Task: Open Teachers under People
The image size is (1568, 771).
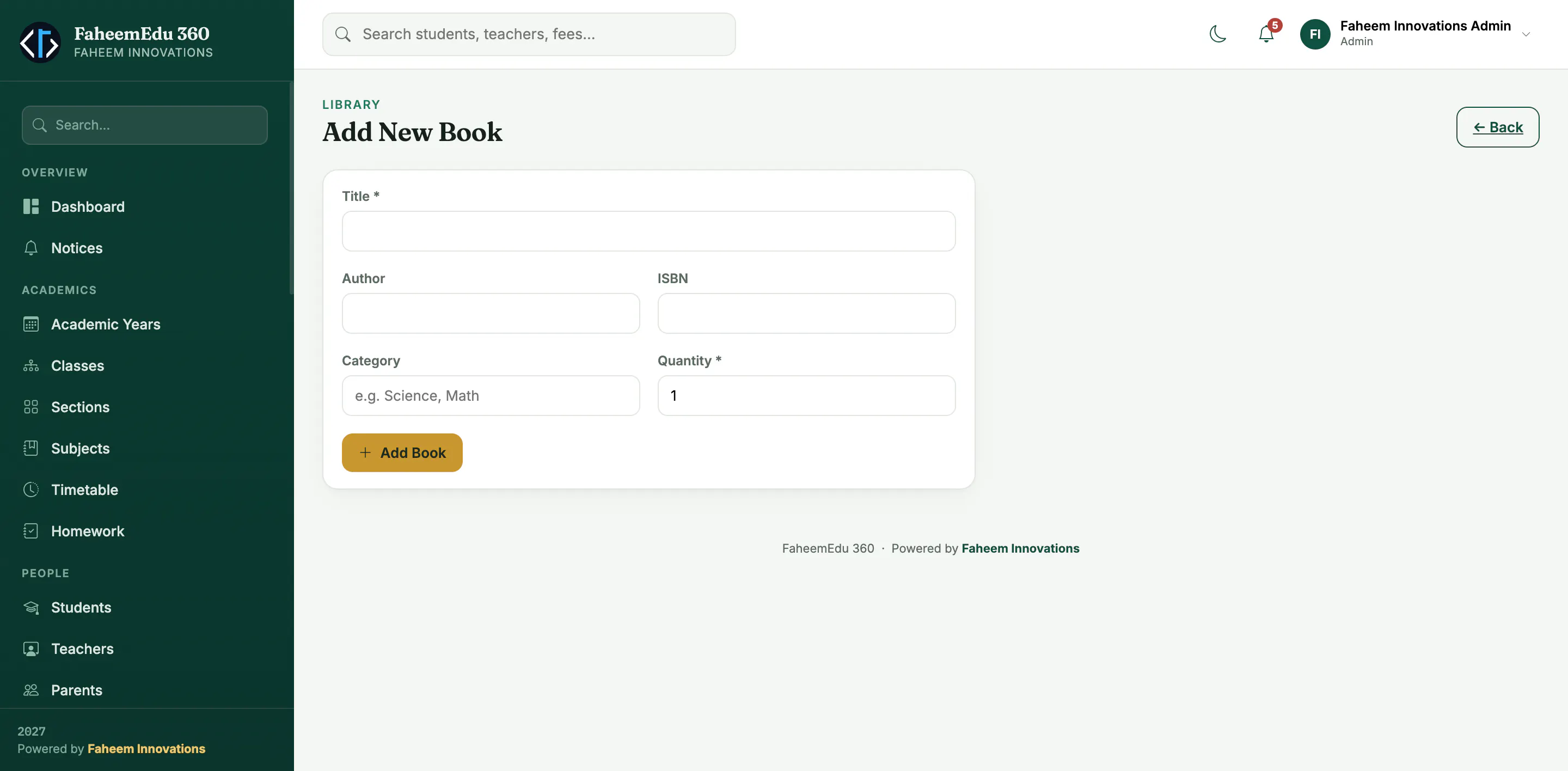Action: coord(145,648)
